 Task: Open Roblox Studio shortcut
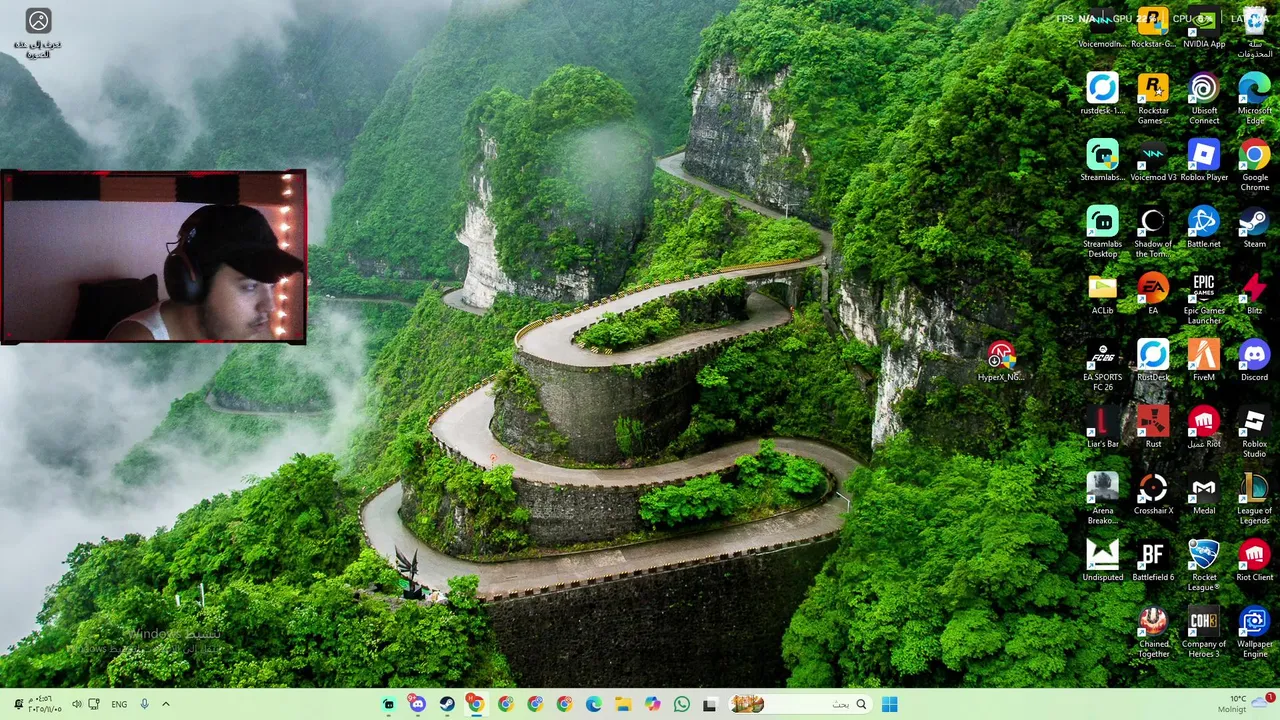coord(1255,432)
